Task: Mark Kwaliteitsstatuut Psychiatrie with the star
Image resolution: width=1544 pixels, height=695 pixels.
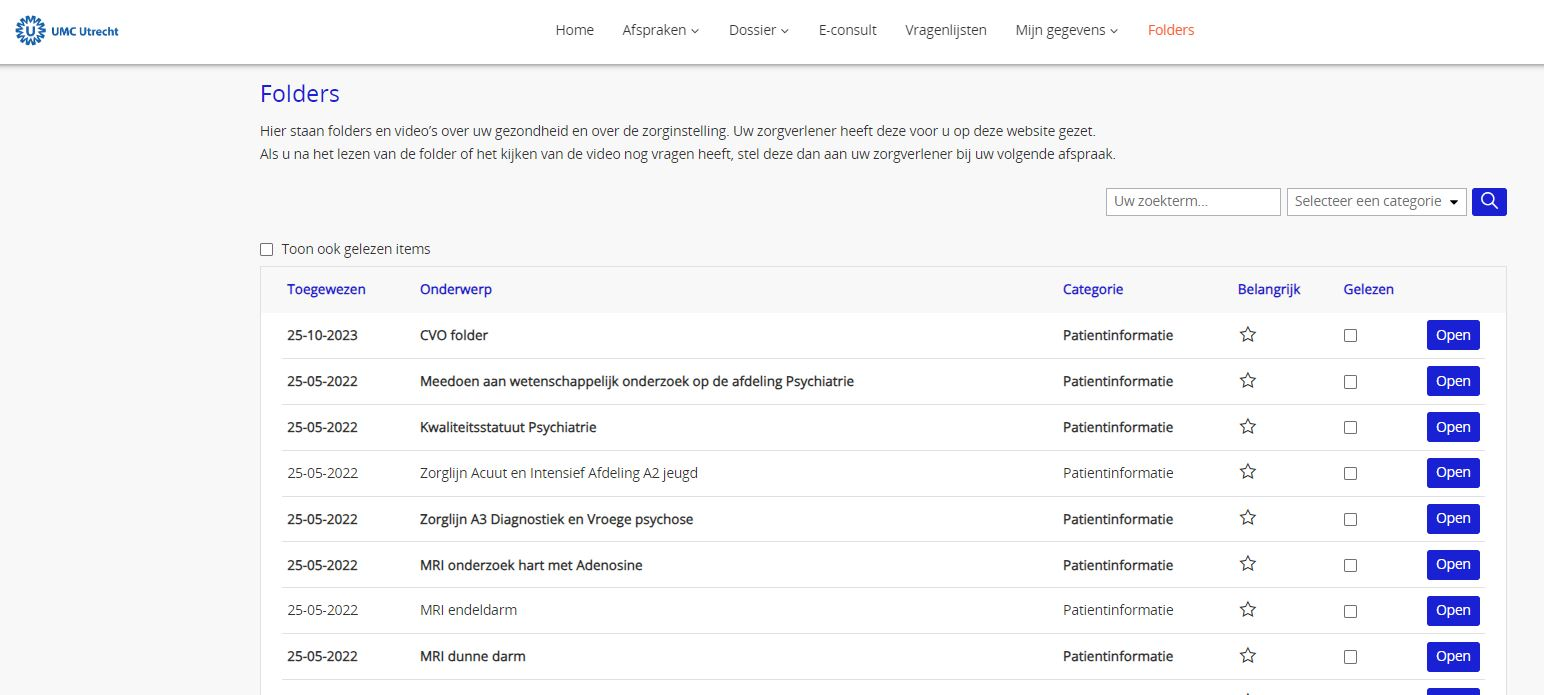Action: click(x=1247, y=427)
